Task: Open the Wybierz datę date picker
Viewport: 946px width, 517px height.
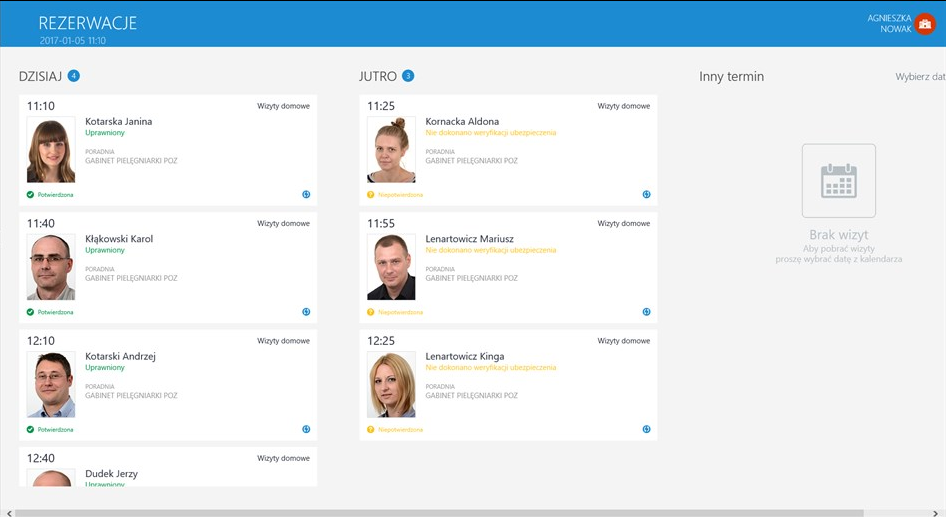Action: [x=920, y=77]
